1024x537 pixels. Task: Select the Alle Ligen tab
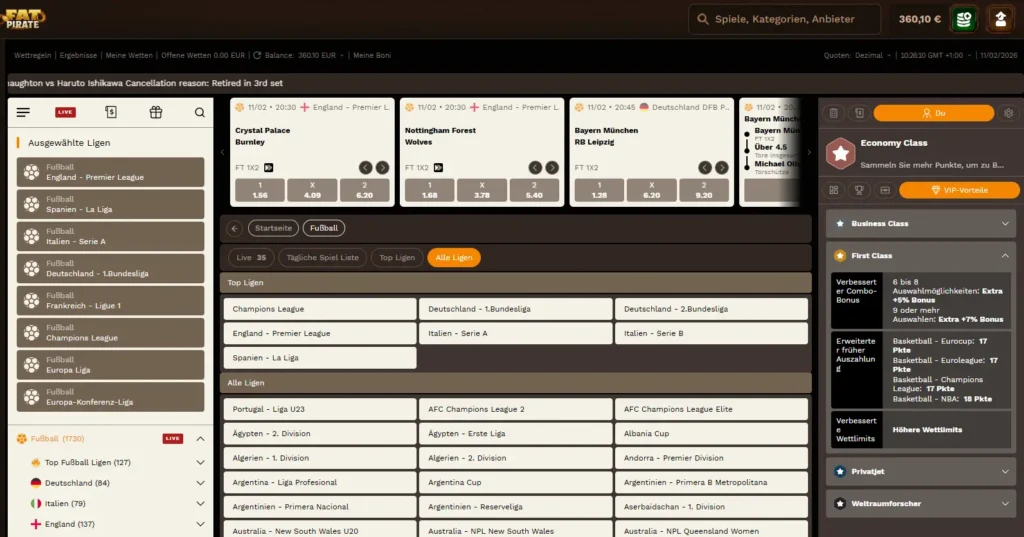click(x=454, y=257)
